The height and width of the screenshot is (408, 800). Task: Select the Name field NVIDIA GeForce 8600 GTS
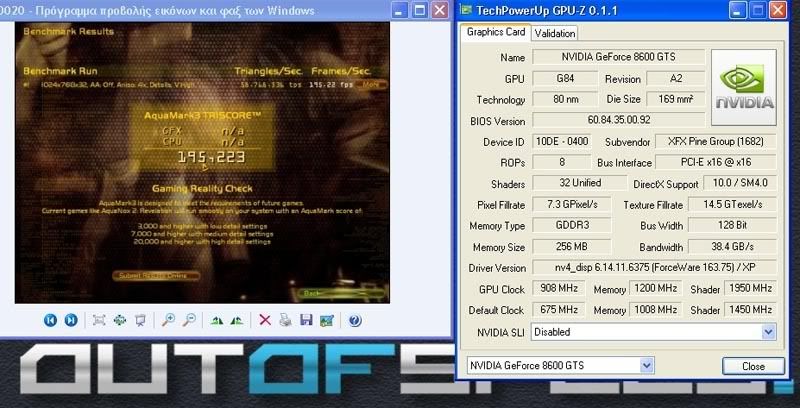(618, 57)
